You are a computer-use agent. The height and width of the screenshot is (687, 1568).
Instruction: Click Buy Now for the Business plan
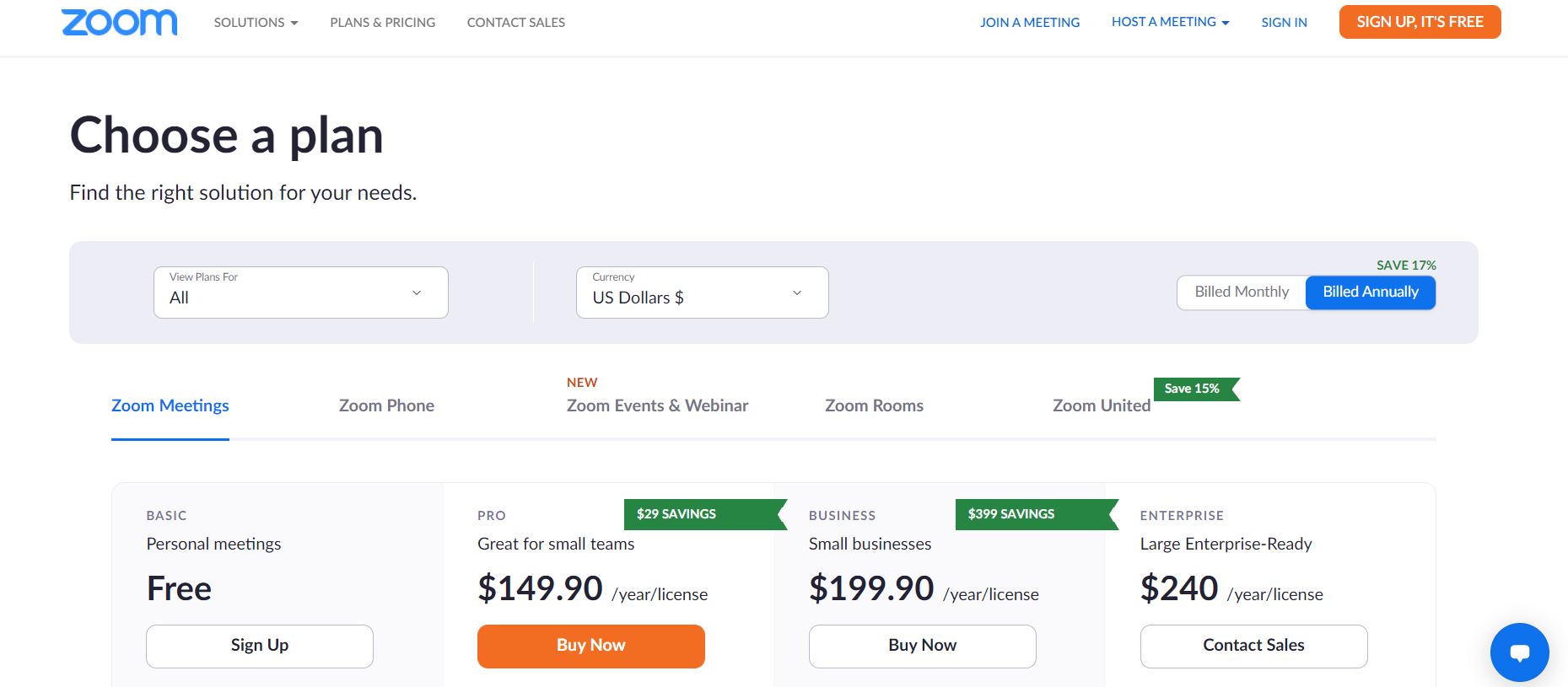point(923,646)
